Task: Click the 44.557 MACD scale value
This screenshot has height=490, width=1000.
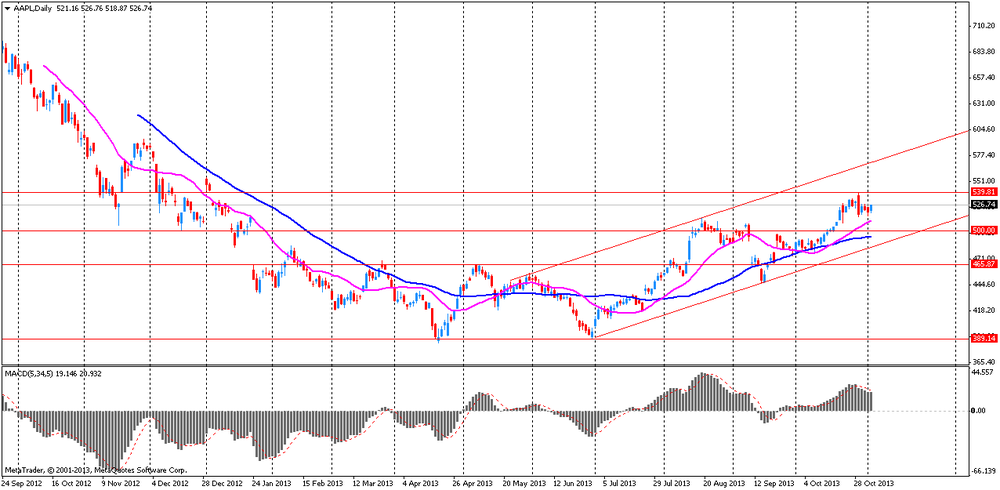Action: click(983, 372)
